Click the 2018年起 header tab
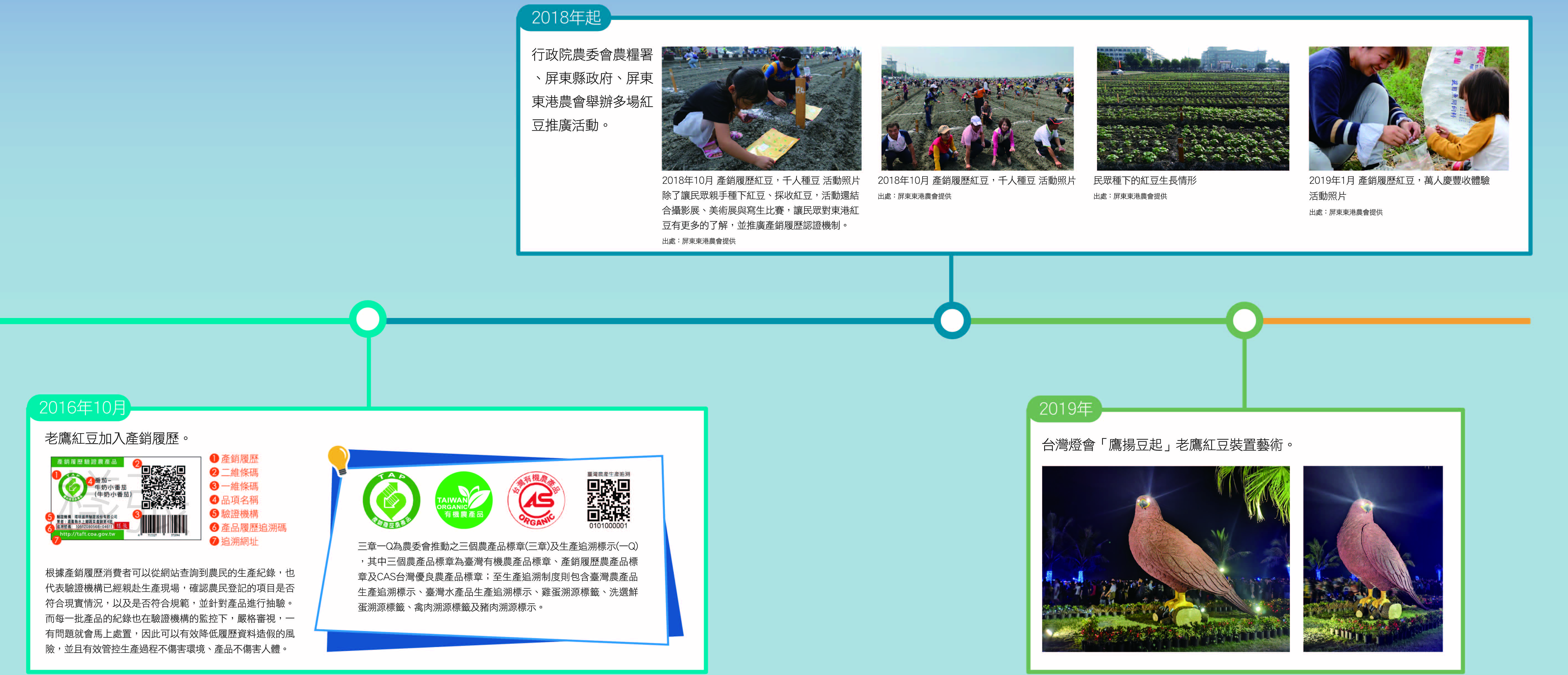The width and height of the screenshot is (1568, 675). click(x=565, y=18)
